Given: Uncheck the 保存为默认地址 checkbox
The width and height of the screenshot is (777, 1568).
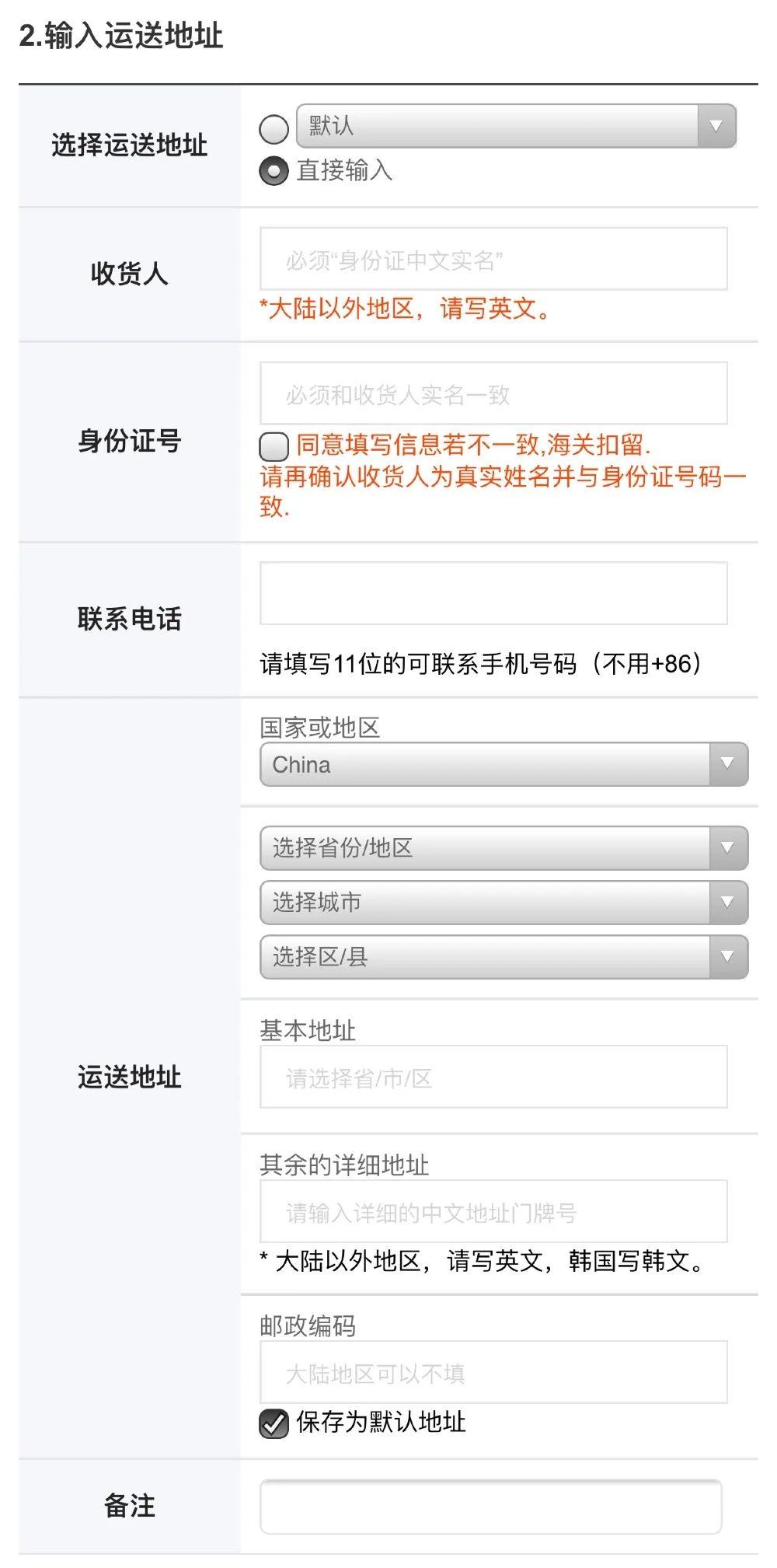Looking at the screenshot, I should pyautogui.click(x=274, y=1423).
